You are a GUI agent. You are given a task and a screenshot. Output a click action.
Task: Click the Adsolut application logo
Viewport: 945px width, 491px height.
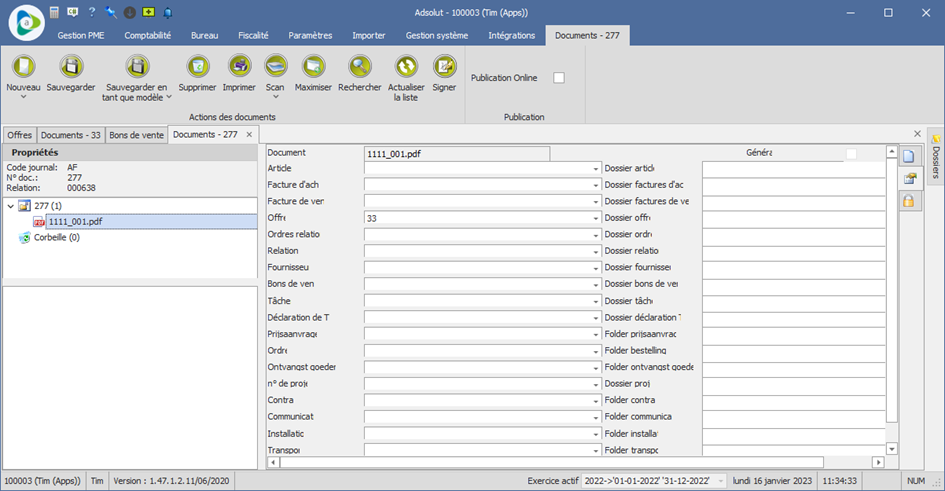[27, 22]
